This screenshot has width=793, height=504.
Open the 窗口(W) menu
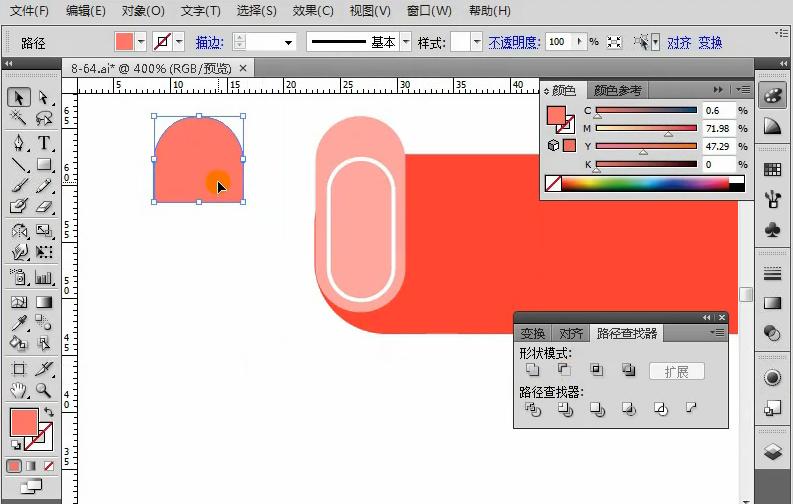[429, 11]
